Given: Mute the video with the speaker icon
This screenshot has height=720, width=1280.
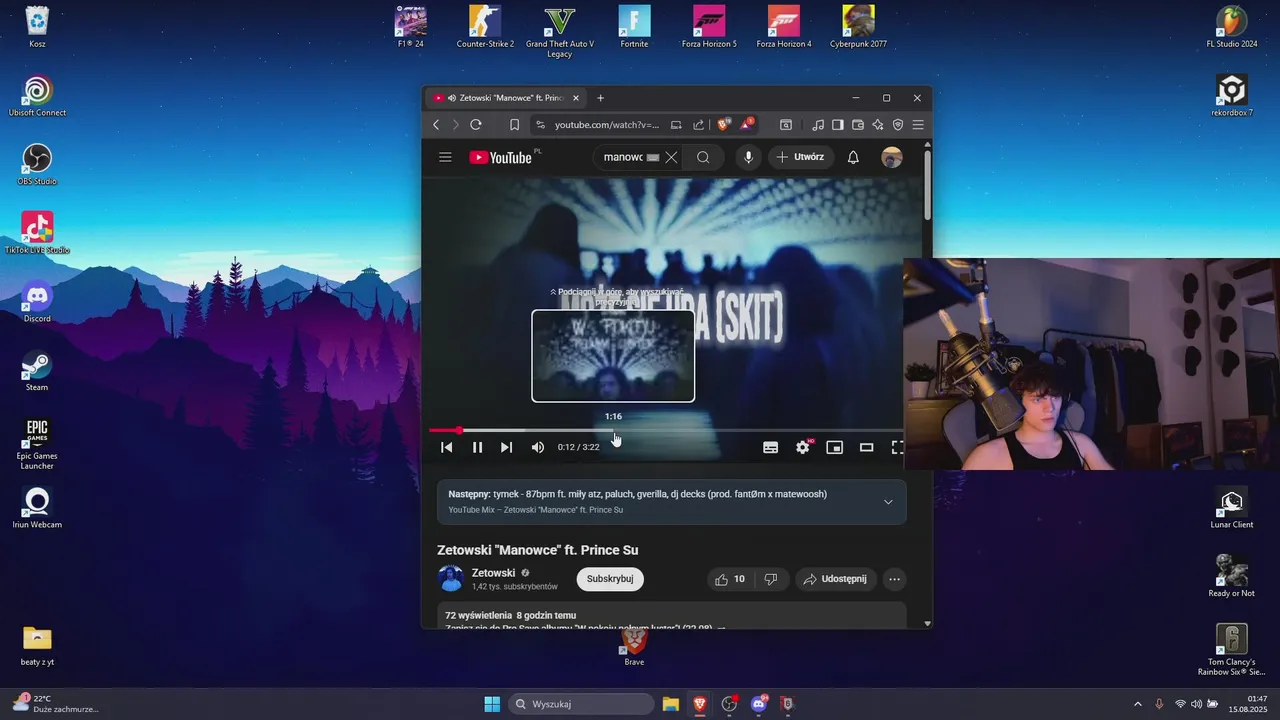Looking at the screenshot, I should [x=538, y=447].
